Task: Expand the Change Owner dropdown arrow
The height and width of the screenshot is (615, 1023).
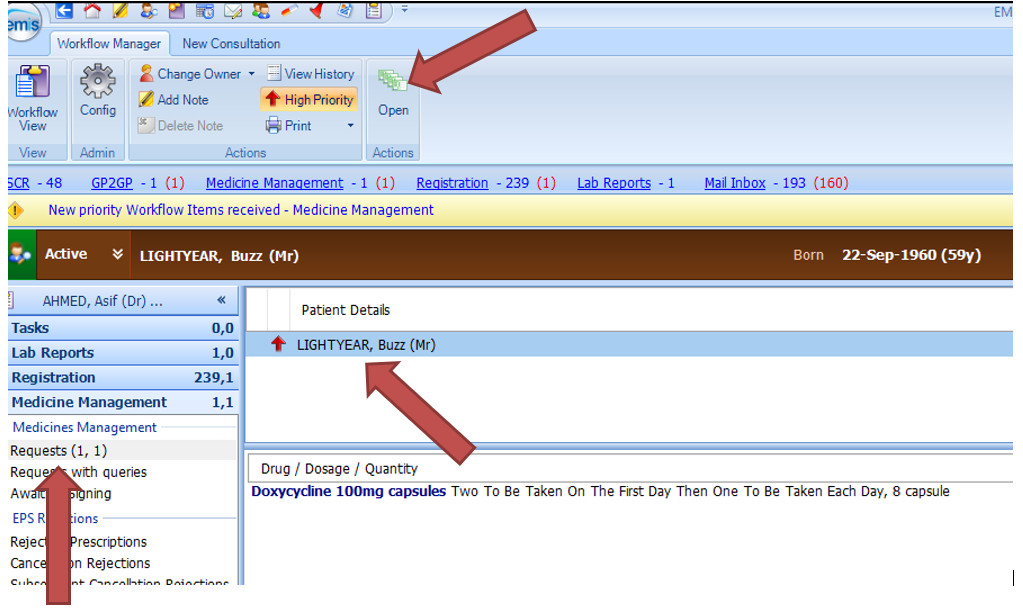Action: click(x=252, y=74)
